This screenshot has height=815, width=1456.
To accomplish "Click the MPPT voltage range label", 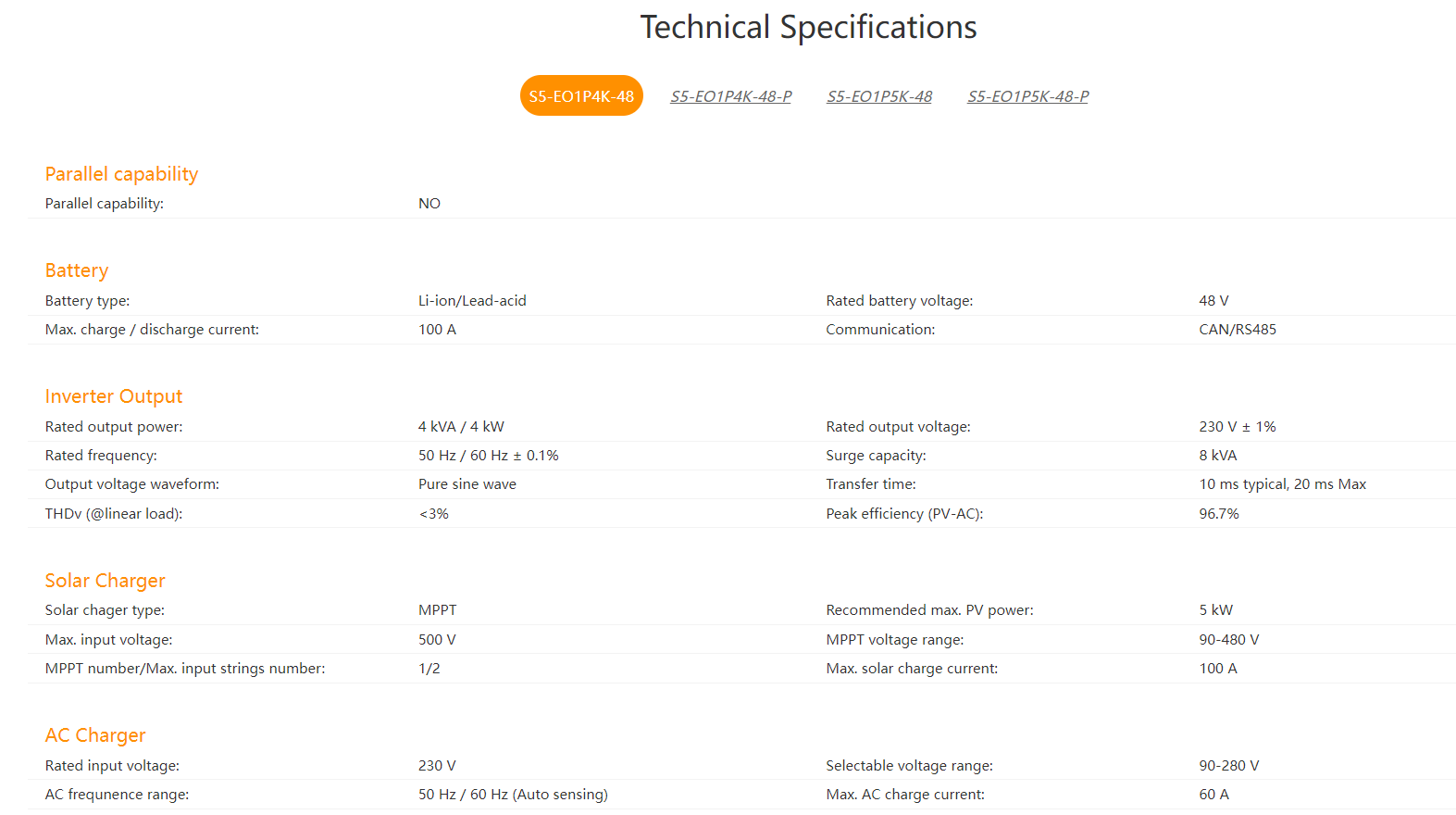I will (895, 640).
